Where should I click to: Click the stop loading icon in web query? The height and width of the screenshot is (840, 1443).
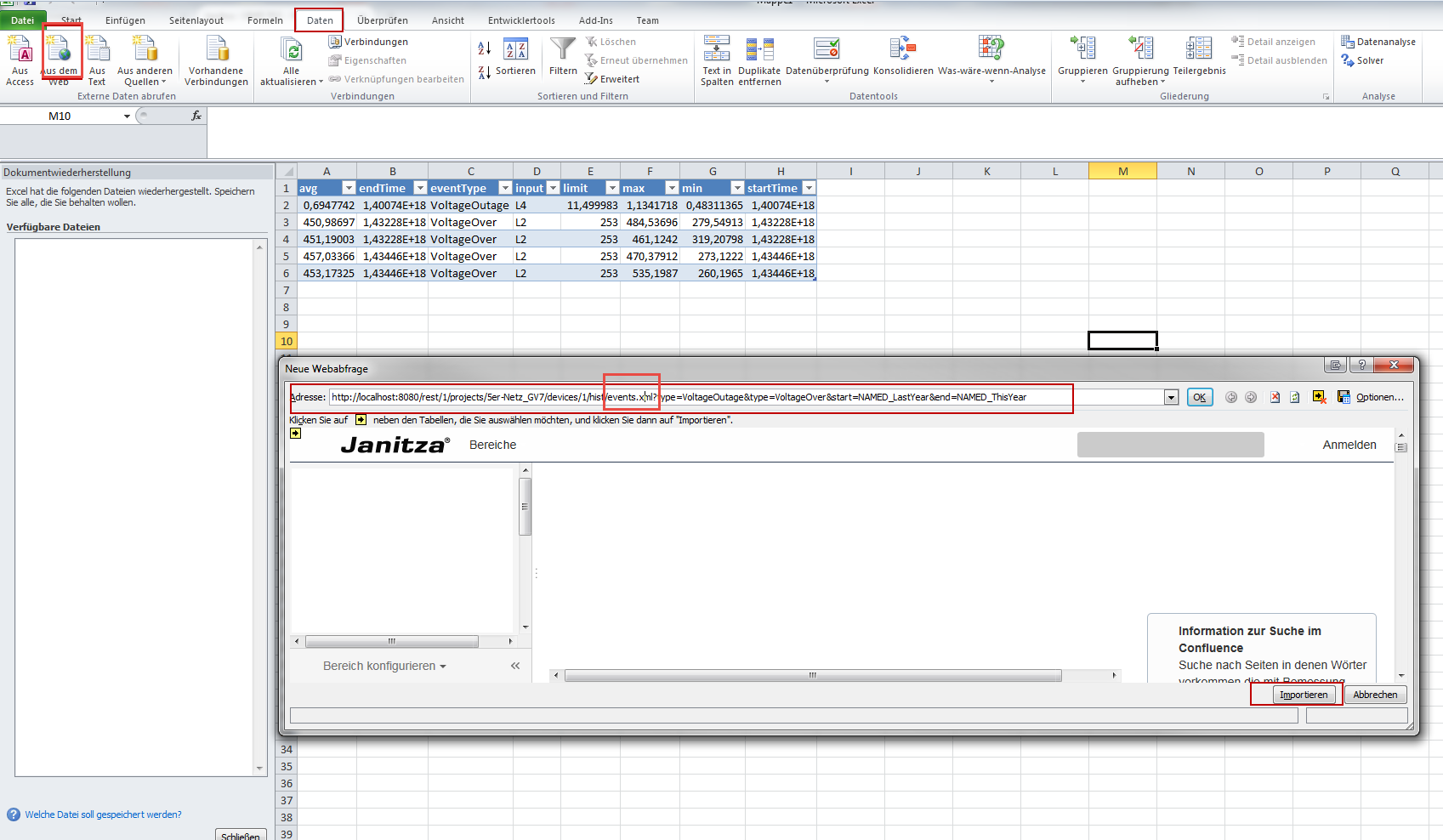(1275, 397)
